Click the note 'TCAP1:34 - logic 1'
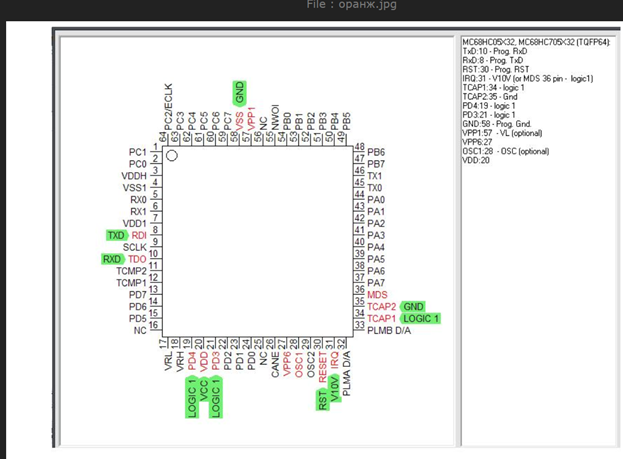623x459 pixels. point(493,87)
